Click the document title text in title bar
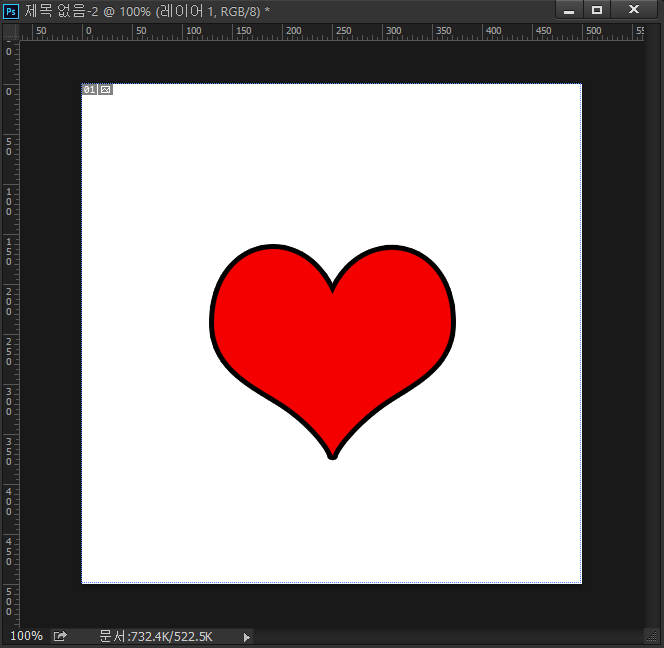The height and width of the screenshot is (648, 664). tap(147, 11)
